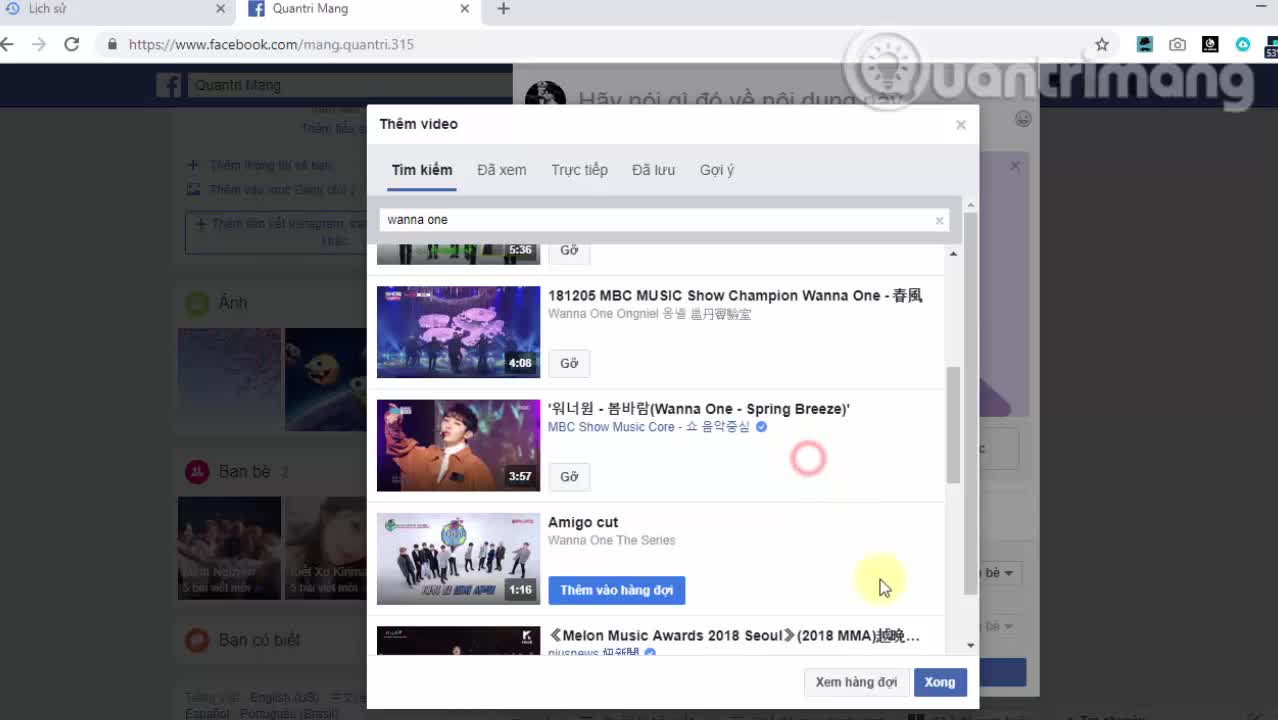Close the purple panel behind dialog
Screen dimensions: 1278x720
(x=1015, y=166)
